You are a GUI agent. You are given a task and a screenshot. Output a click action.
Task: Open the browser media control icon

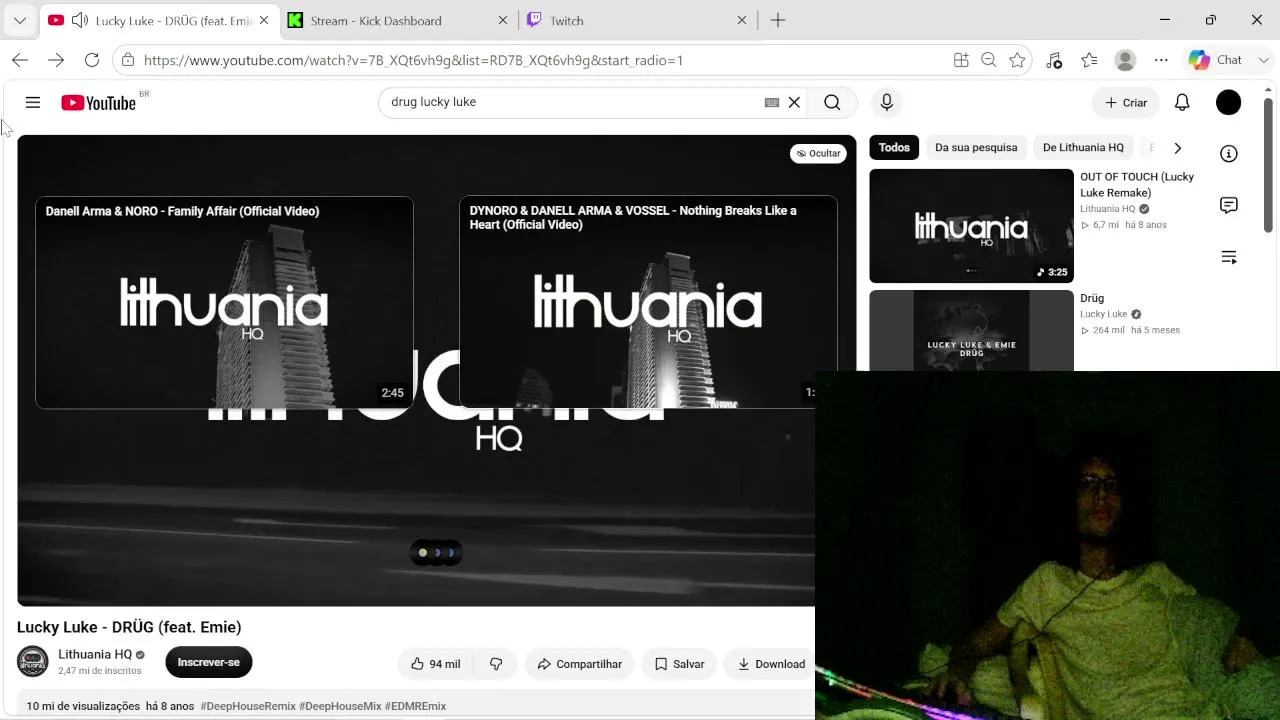coord(1054,60)
